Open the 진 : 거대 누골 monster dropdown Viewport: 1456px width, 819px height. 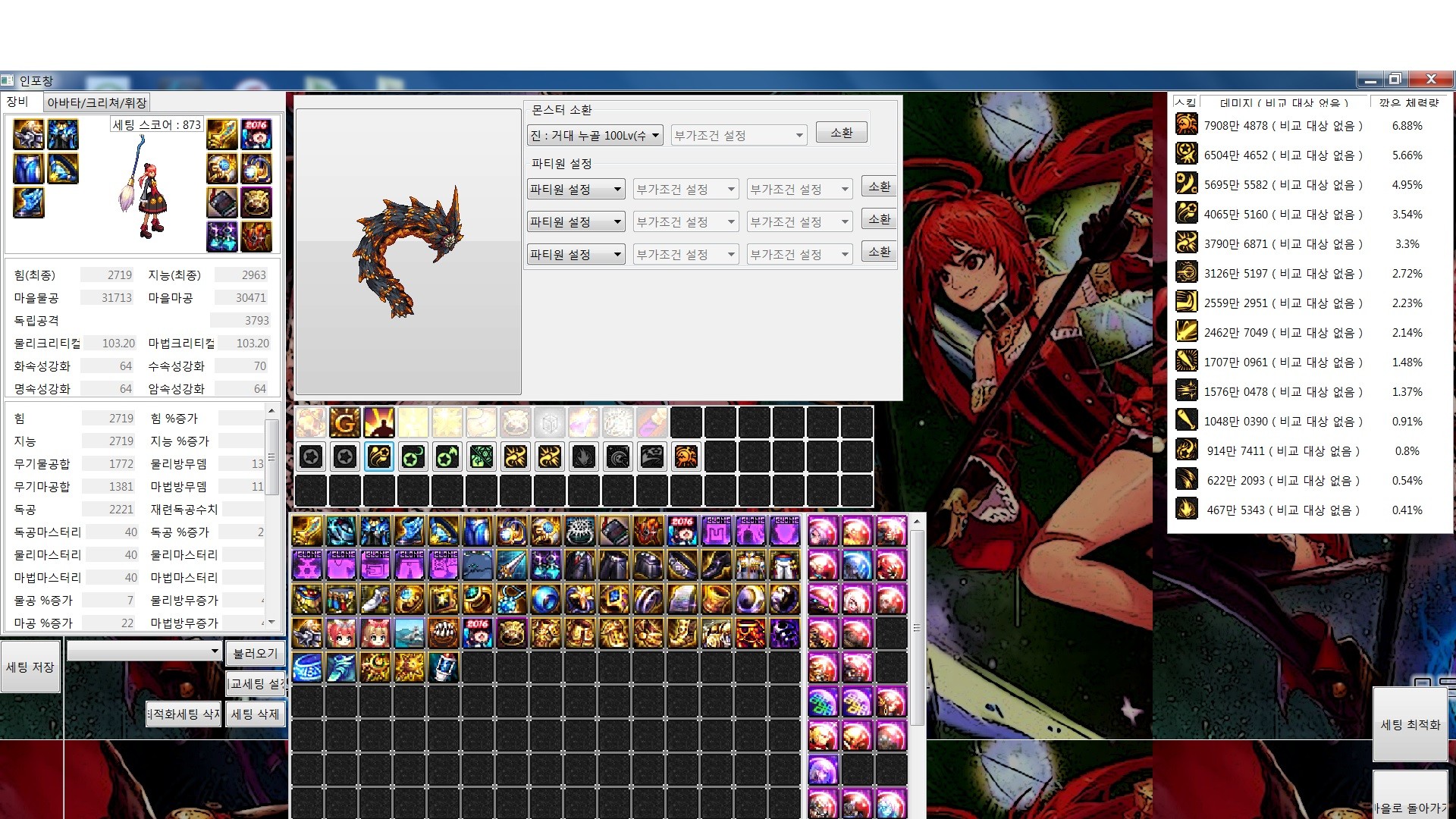pyautogui.click(x=595, y=136)
